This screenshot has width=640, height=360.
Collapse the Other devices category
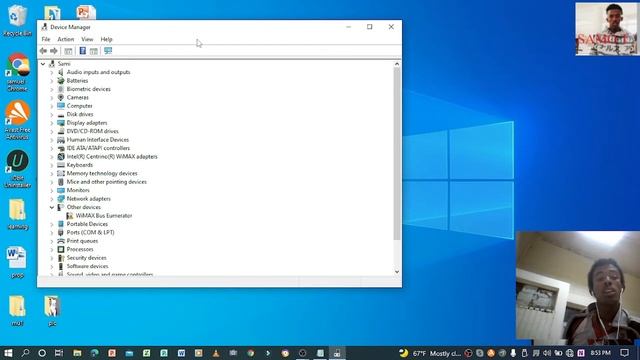pos(52,207)
